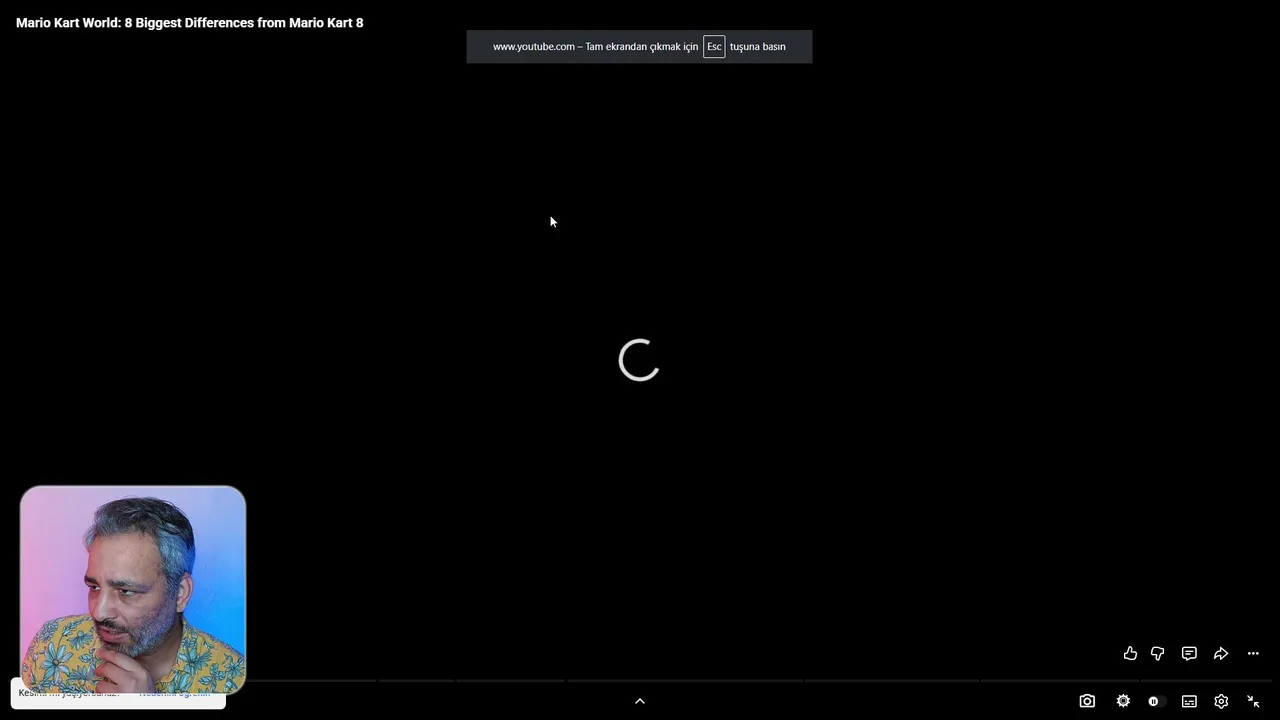Click the webcam overlay thumbnail

(133, 590)
